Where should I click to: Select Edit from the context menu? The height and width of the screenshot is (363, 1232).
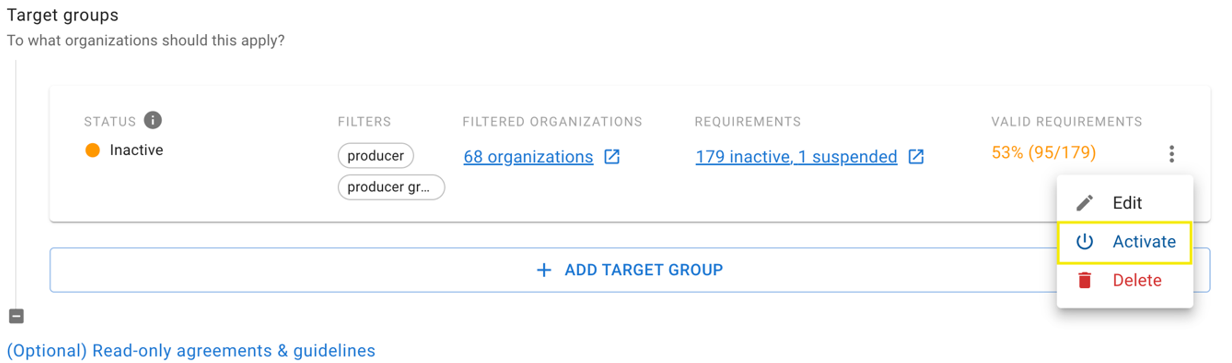click(1125, 203)
